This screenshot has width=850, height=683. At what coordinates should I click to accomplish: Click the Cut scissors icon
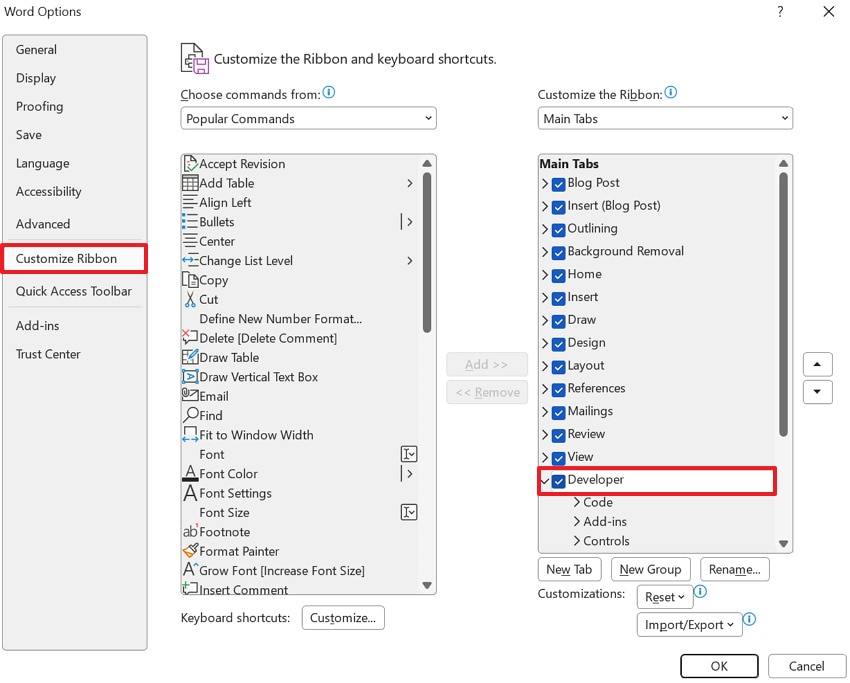click(x=189, y=299)
